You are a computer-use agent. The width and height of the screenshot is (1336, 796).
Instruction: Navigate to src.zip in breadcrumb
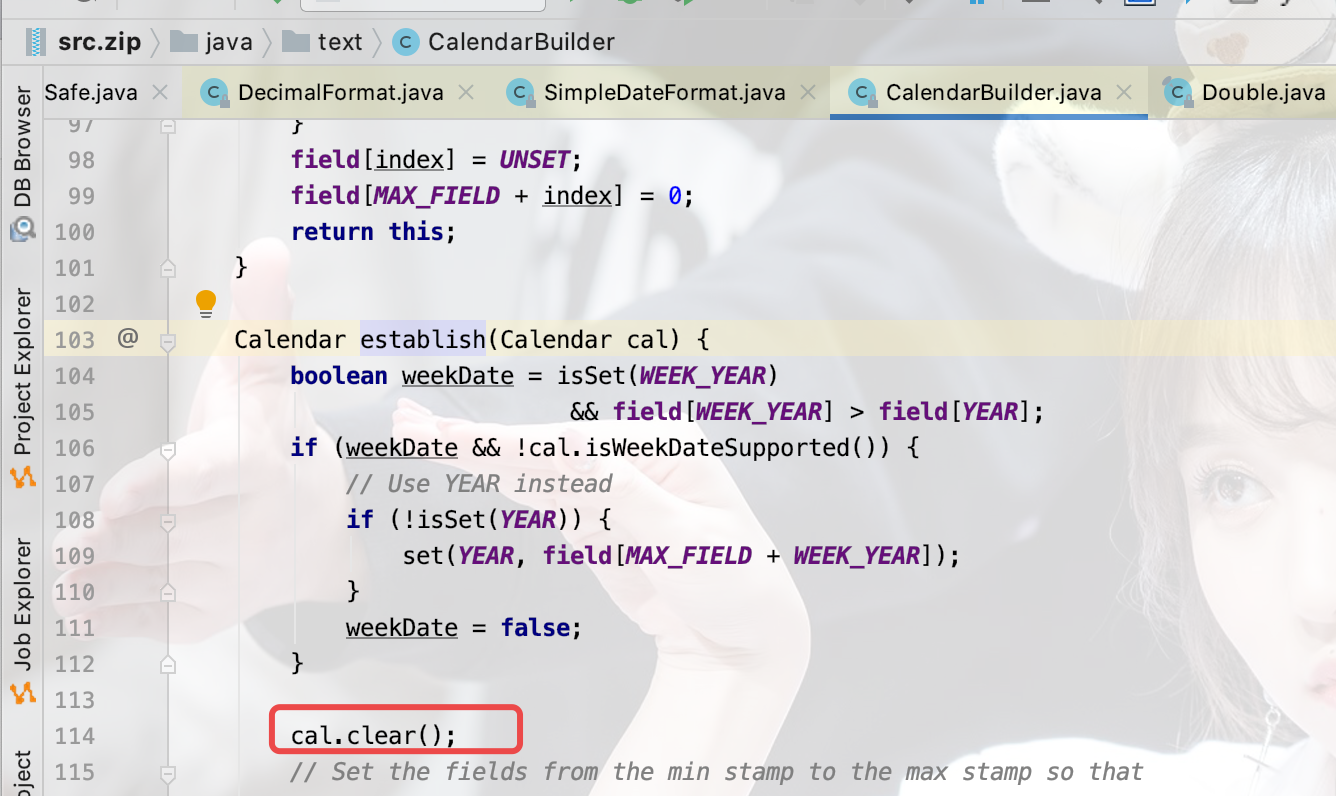click(x=100, y=42)
